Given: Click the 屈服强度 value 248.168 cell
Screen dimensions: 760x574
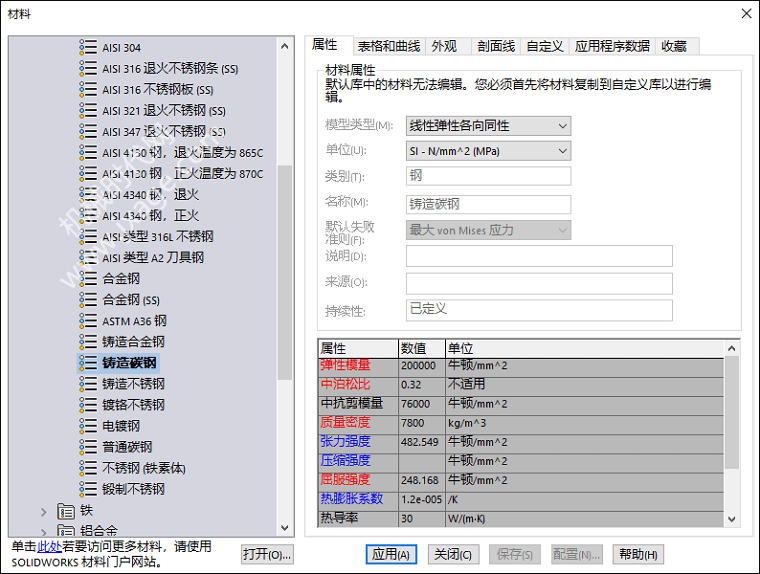Looking at the screenshot, I should (x=422, y=480).
